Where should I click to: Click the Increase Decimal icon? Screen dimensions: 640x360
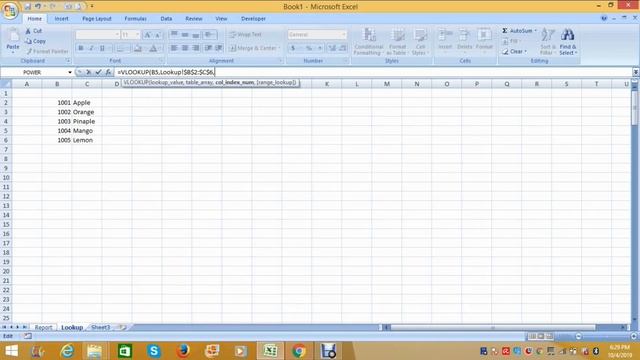point(332,48)
